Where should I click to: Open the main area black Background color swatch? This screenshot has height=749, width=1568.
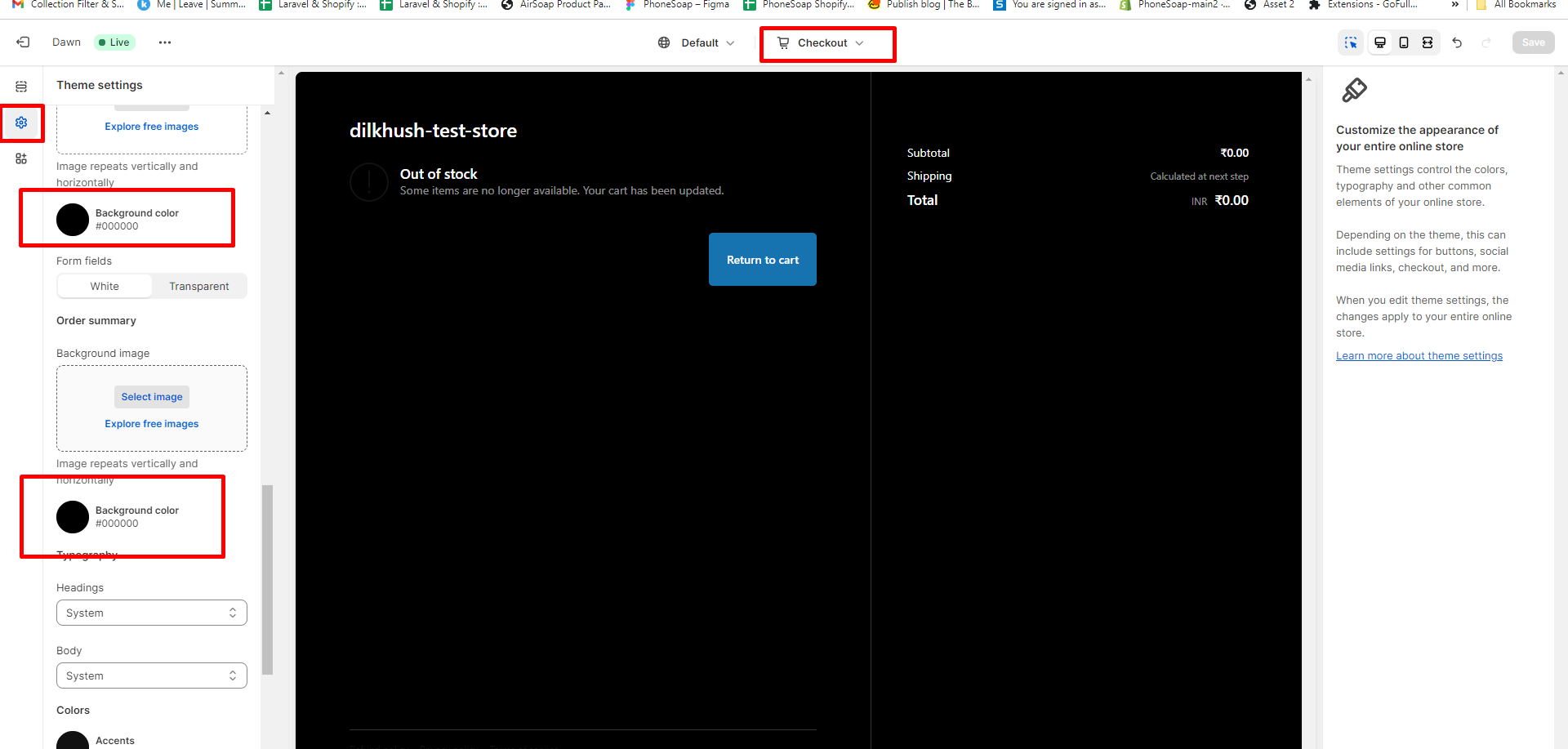(x=73, y=220)
